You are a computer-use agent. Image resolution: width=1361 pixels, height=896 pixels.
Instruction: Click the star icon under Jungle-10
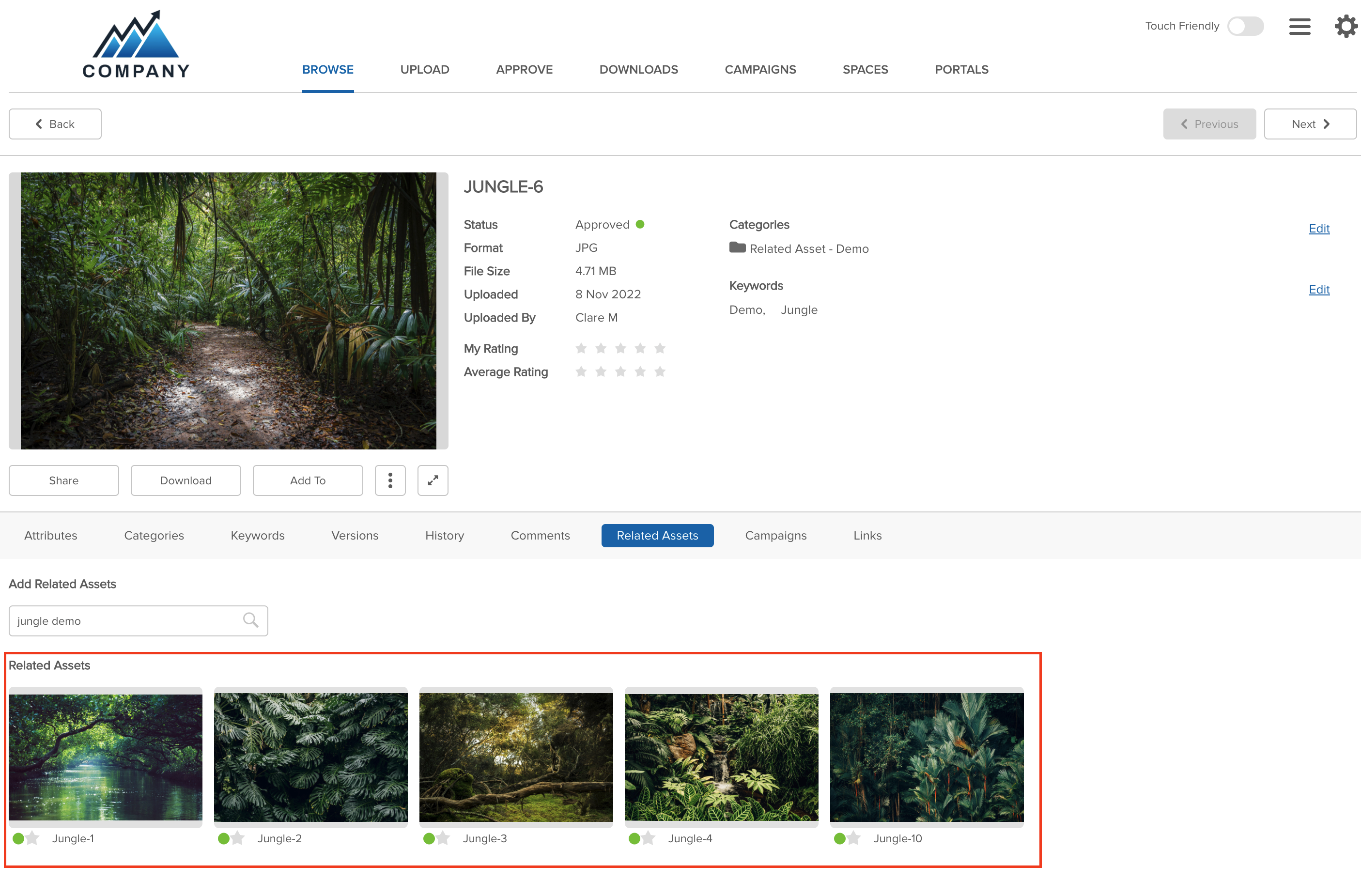854,838
